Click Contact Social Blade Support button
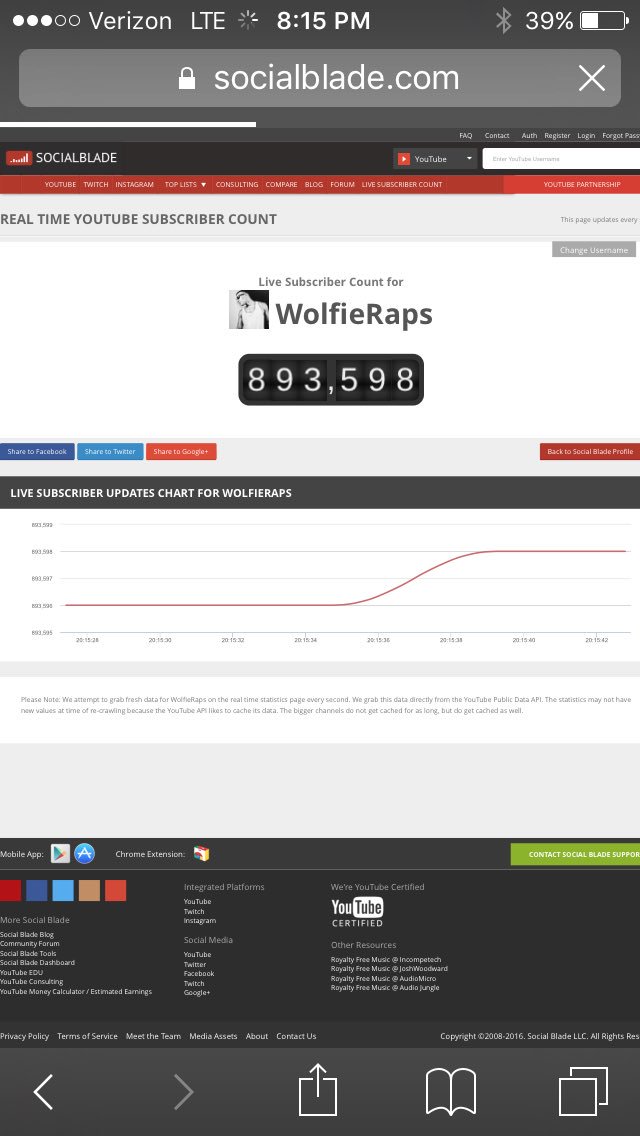 click(x=575, y=854)
